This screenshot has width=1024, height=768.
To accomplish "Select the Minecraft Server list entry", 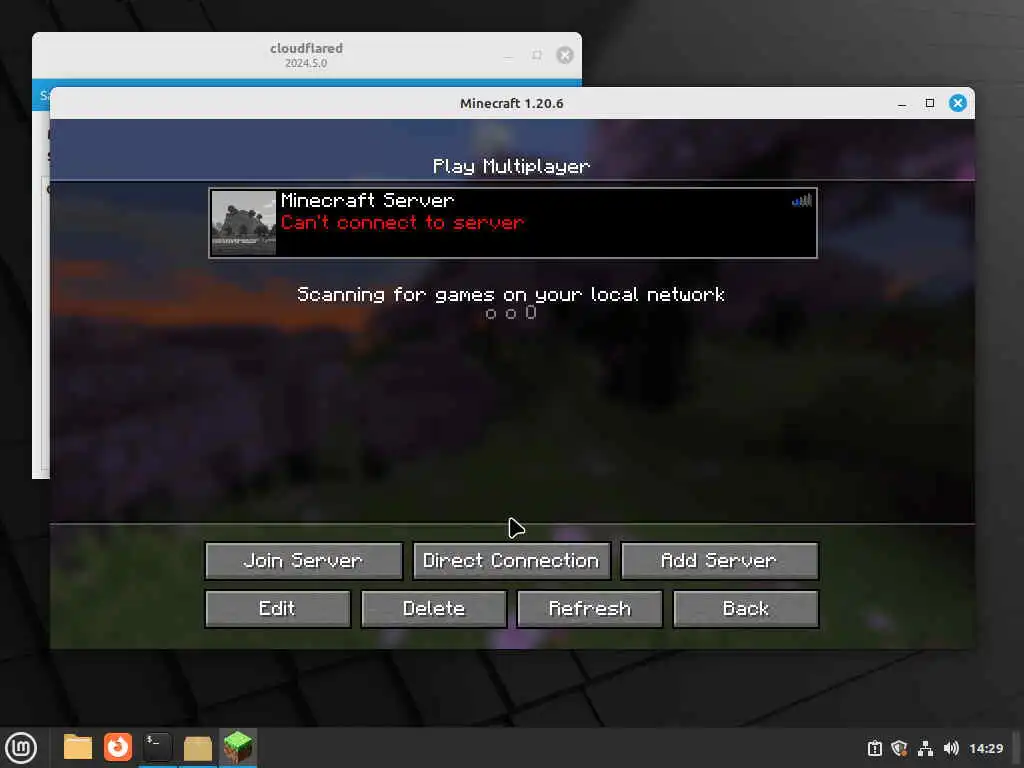I will pos(513,223).
